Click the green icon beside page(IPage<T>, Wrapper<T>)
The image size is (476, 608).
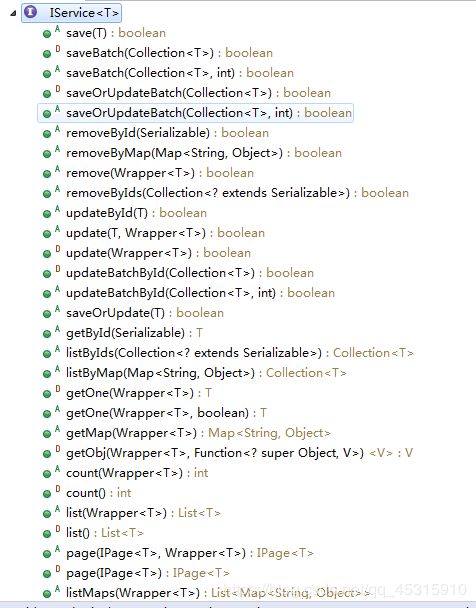[x=47, y=554]
